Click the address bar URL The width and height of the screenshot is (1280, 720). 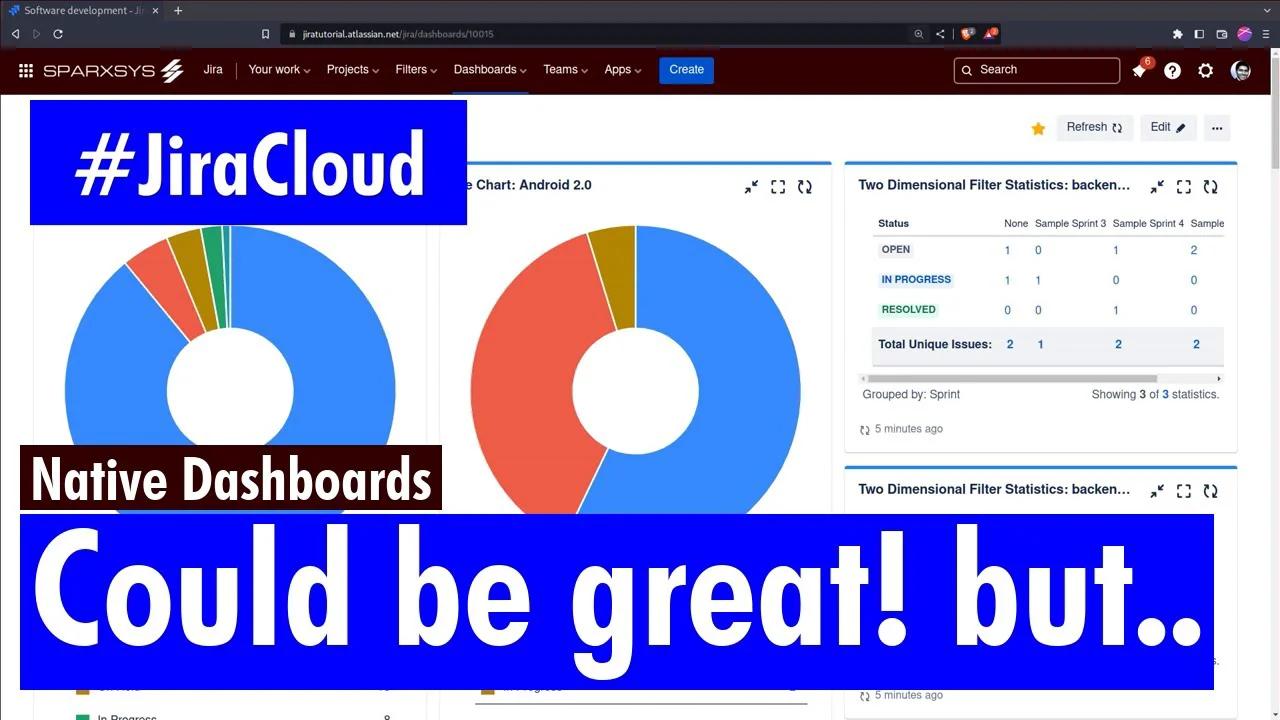pos(398,34)
